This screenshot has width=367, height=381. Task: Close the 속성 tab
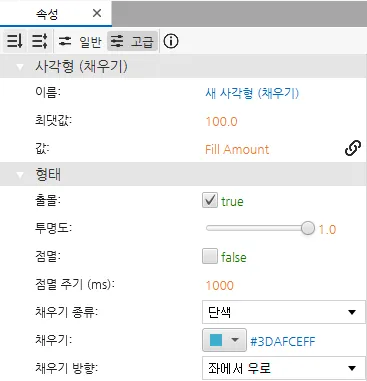click(x=97, y=13)
